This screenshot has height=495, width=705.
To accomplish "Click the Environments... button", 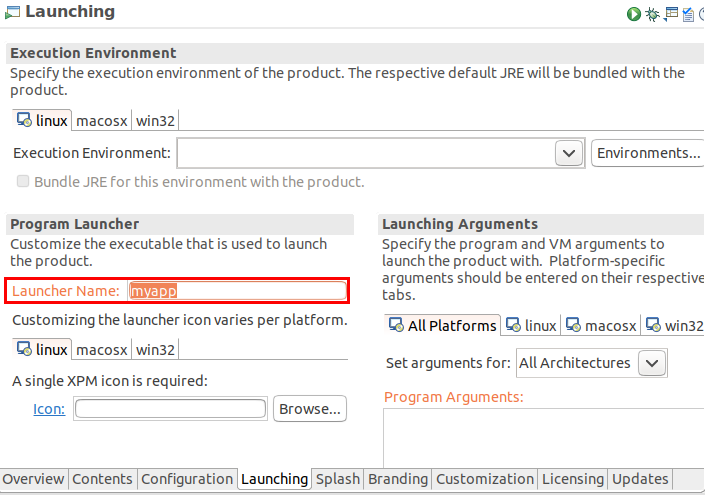I will coord(648,153).
